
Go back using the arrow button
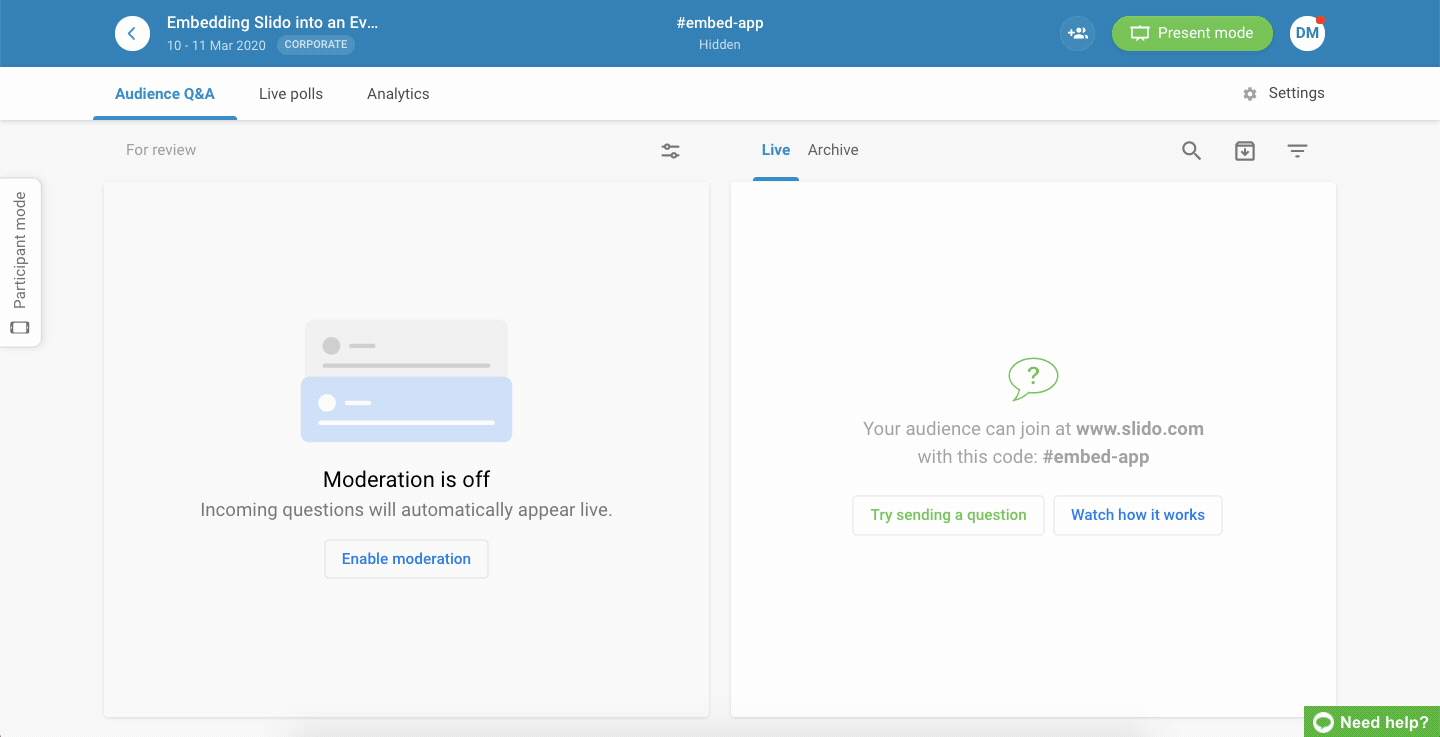[x=132, y=33]
